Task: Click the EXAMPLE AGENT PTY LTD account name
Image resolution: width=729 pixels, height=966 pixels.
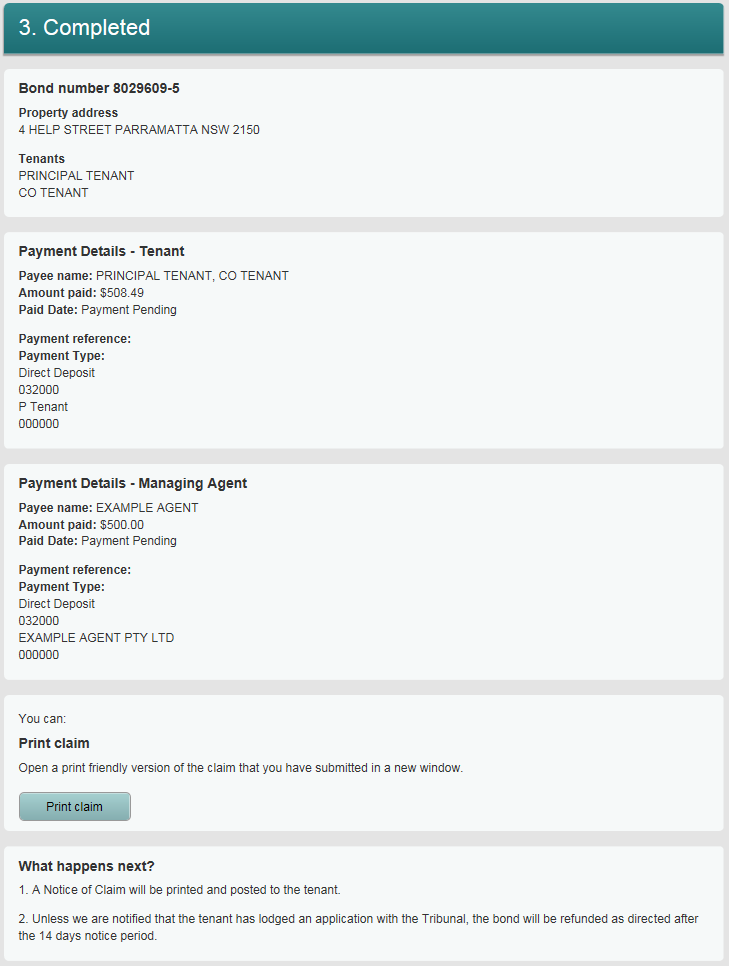Action: [95, 637]
